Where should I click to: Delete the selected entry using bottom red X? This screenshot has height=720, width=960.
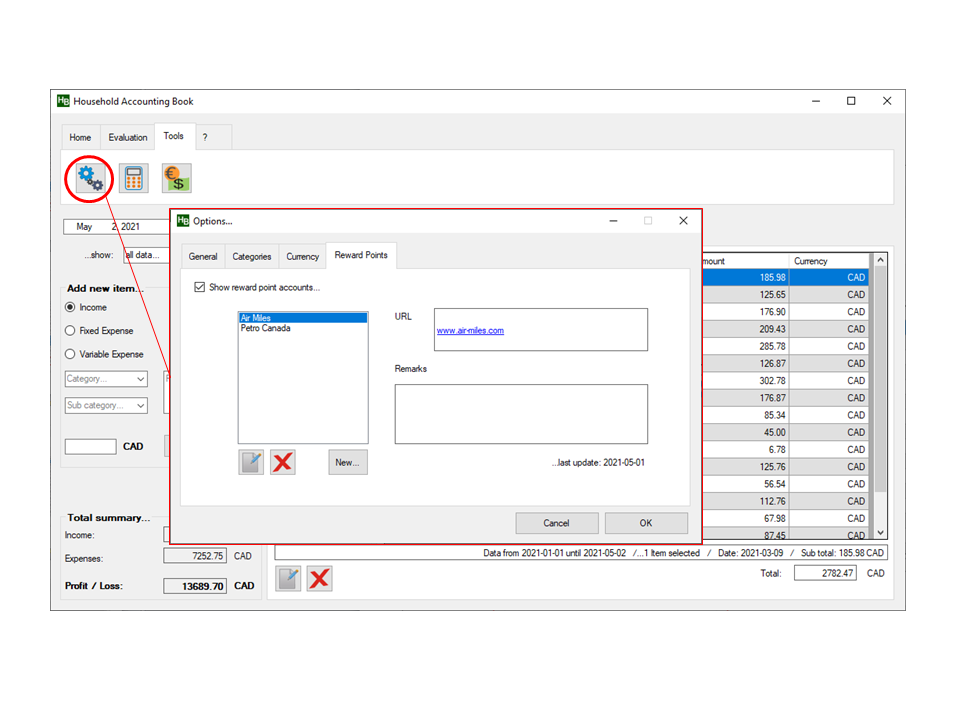click(x=319, y=578)
